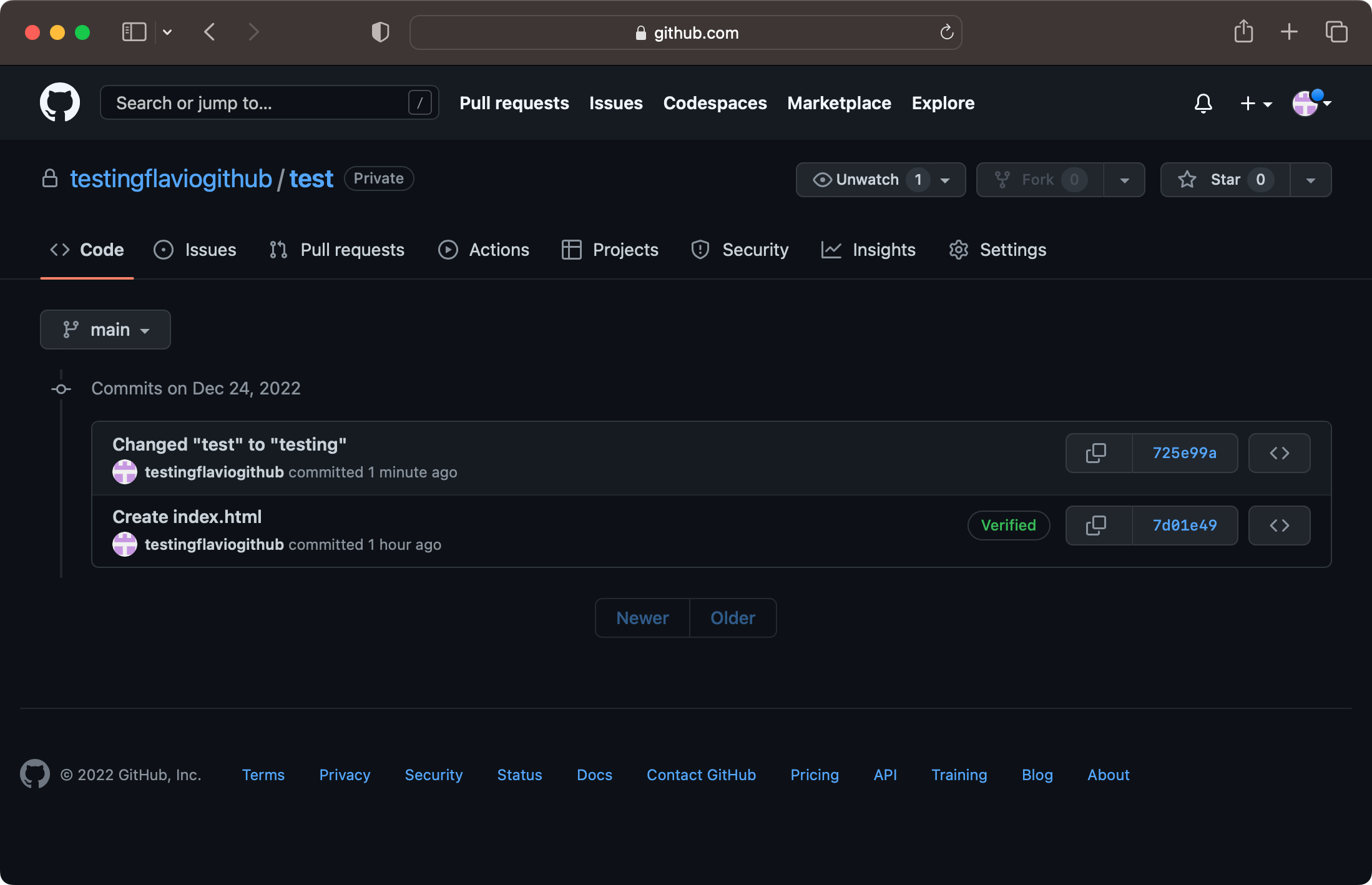Viewport: 1372px width, 885px height.
Task: Open the notifications bell
Action: tap(1203, 103)
